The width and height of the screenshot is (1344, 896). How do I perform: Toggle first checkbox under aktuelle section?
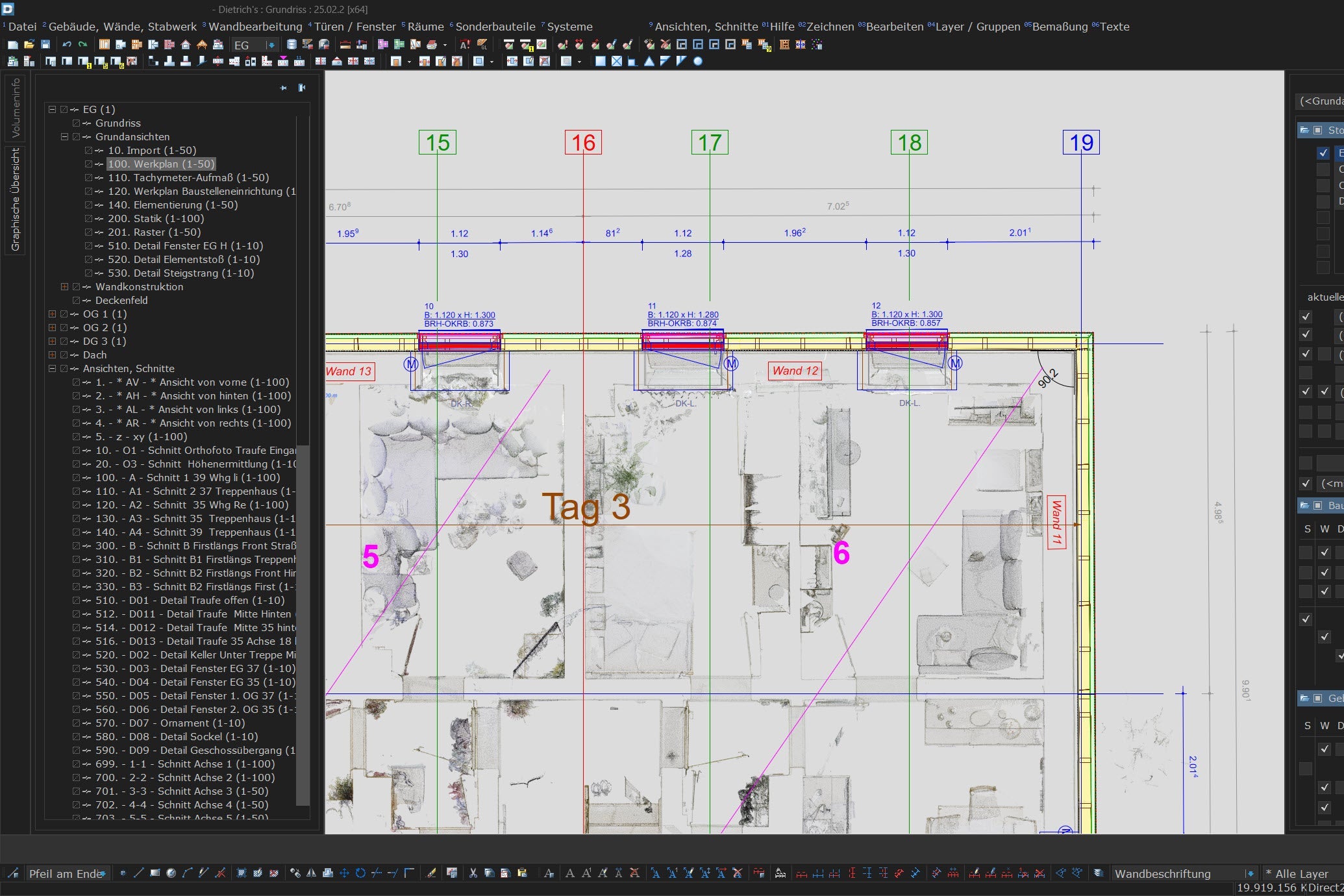pyautogui.click(x=1306, y=317)
